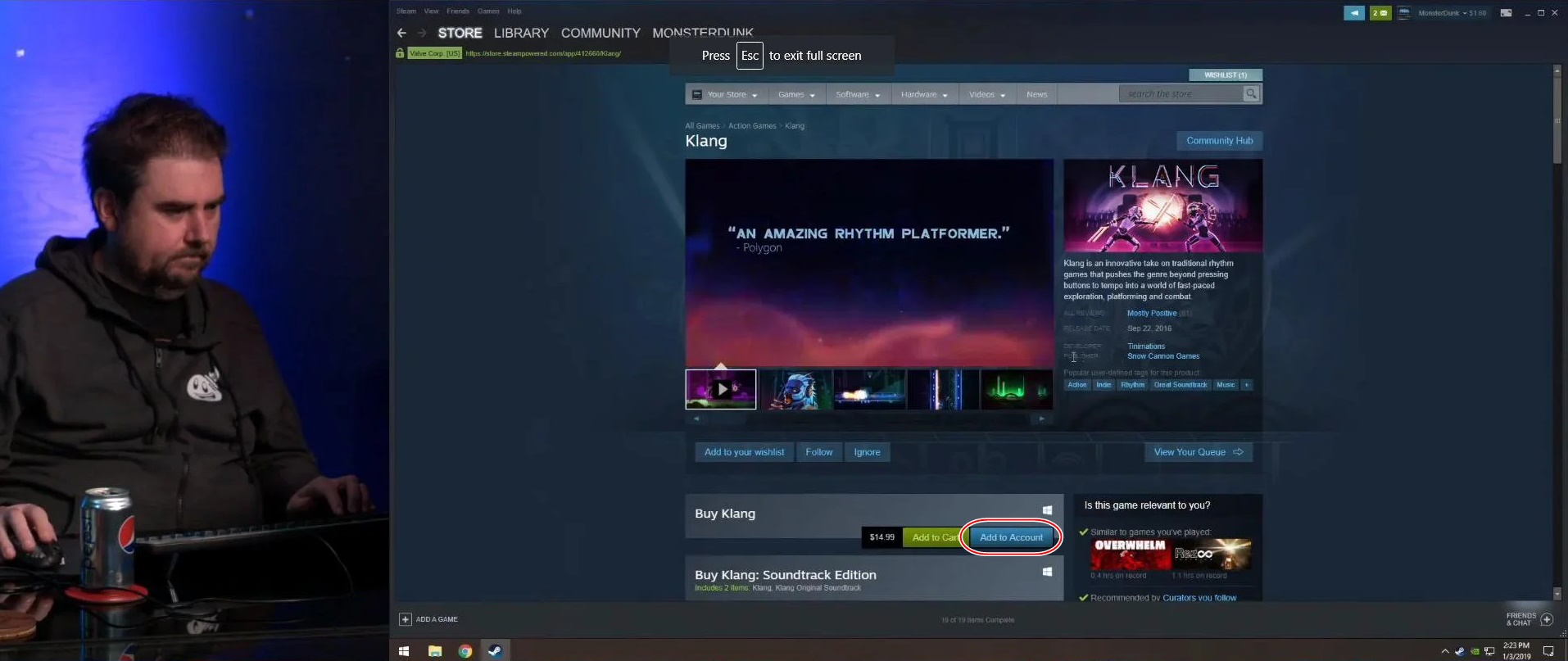Click the Steam taskbar icon
This screenshot has width=1568, height=661.
click(495, 651)
